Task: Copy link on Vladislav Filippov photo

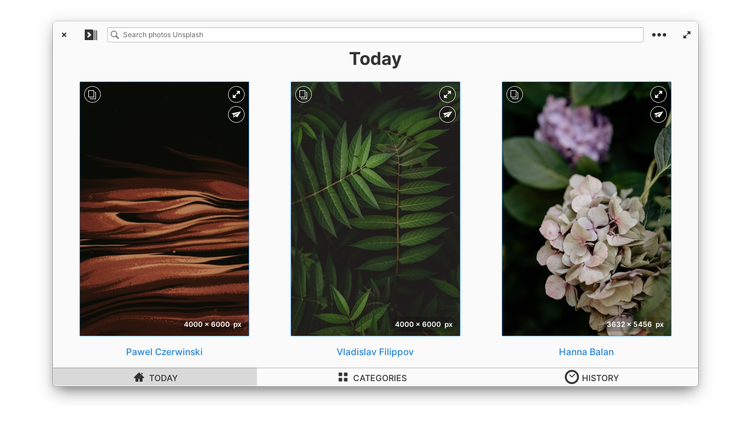Action: pyautogui.click(x=304, y=94)
